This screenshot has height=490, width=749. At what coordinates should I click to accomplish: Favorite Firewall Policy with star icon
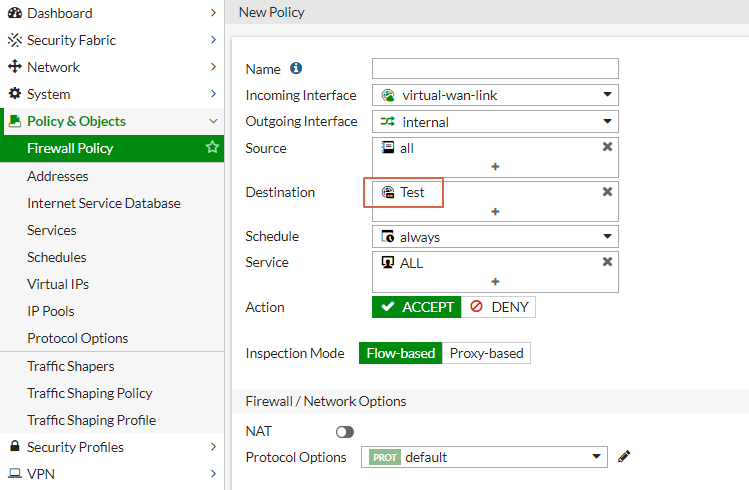[212, 147]
